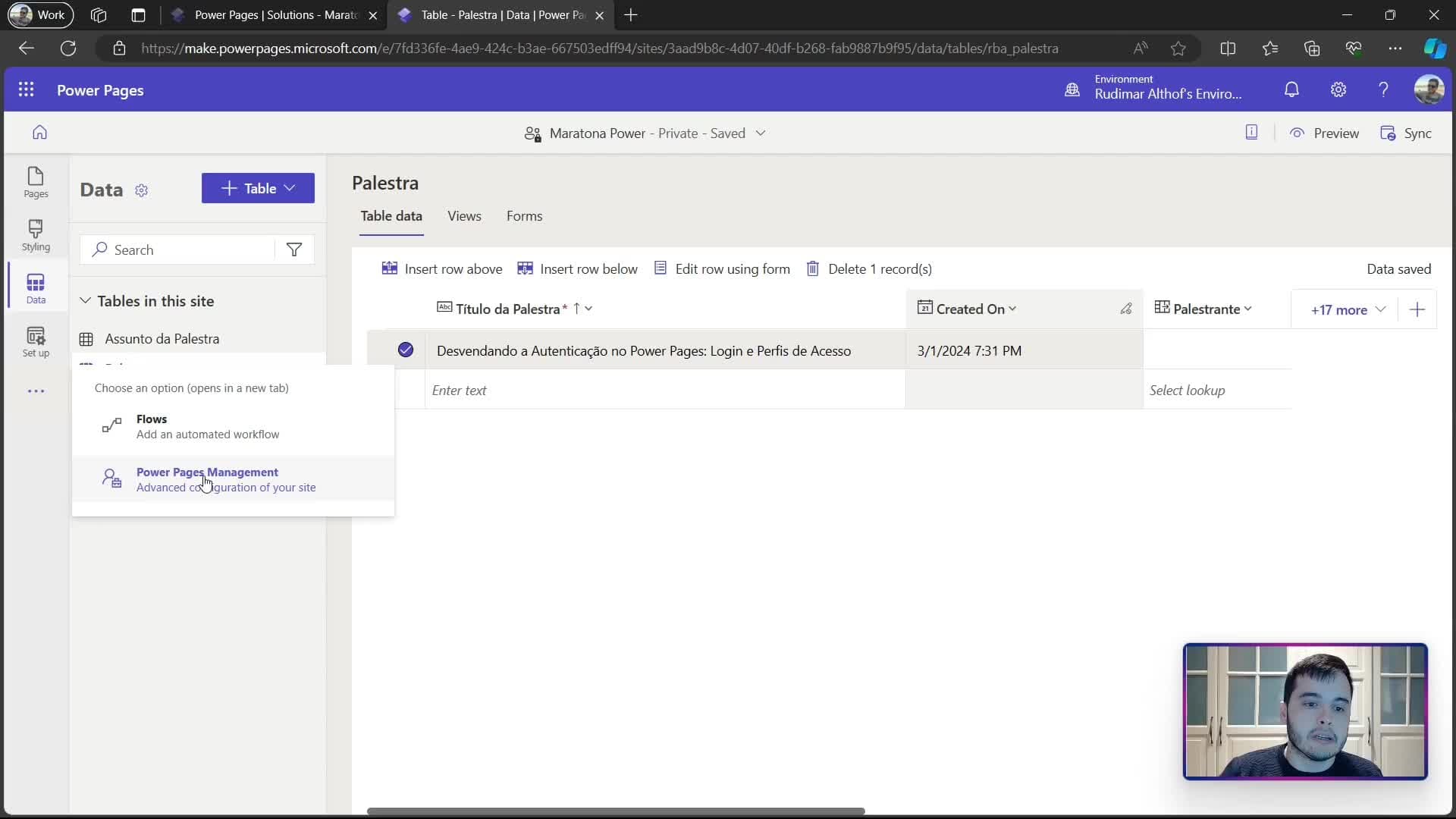Show more workspaces via ellipsis
This screenshot has height=819, width=1456.
(36, 391)
